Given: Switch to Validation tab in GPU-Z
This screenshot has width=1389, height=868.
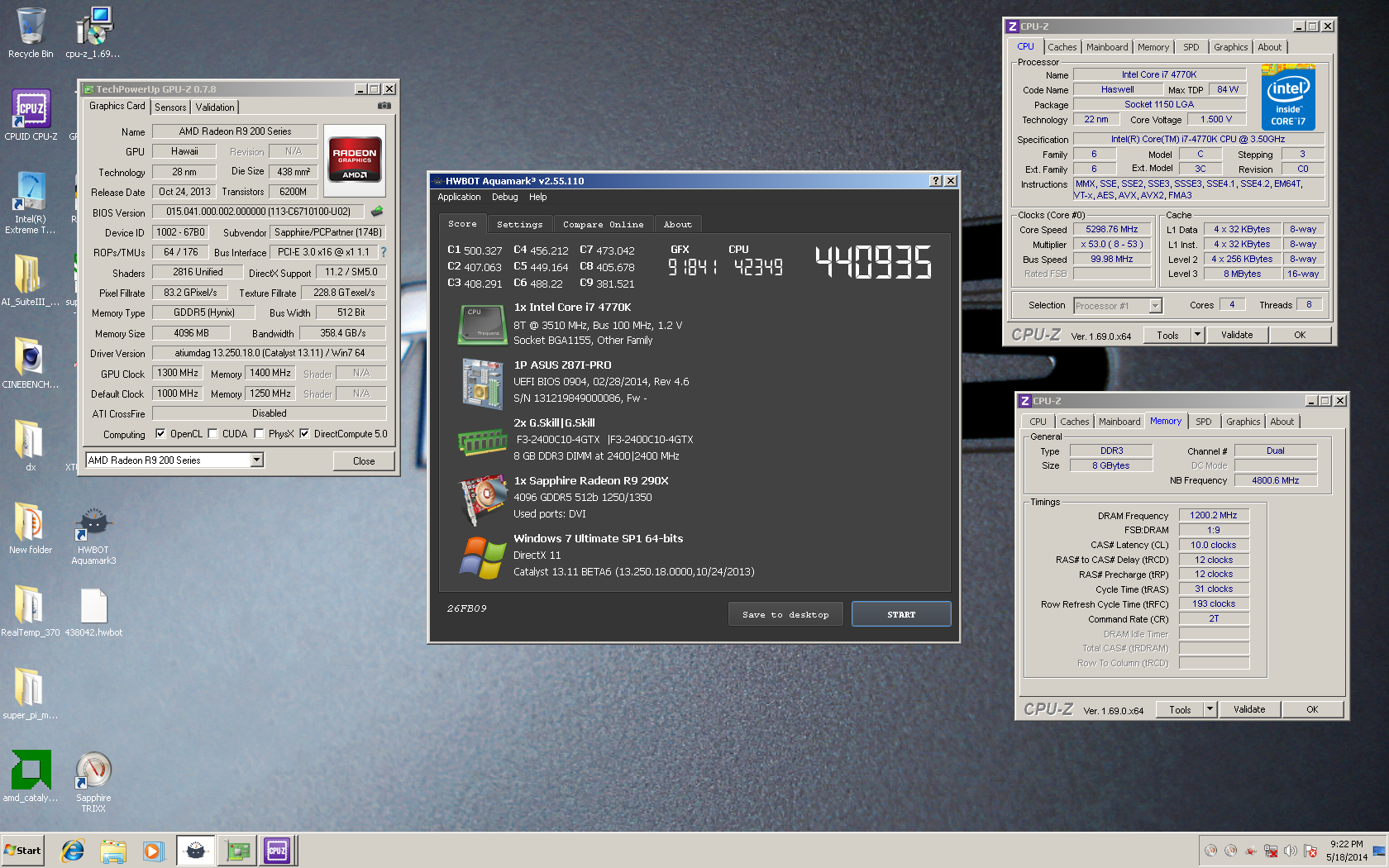Looking at the screenshot, I should [x=215, y=107].
